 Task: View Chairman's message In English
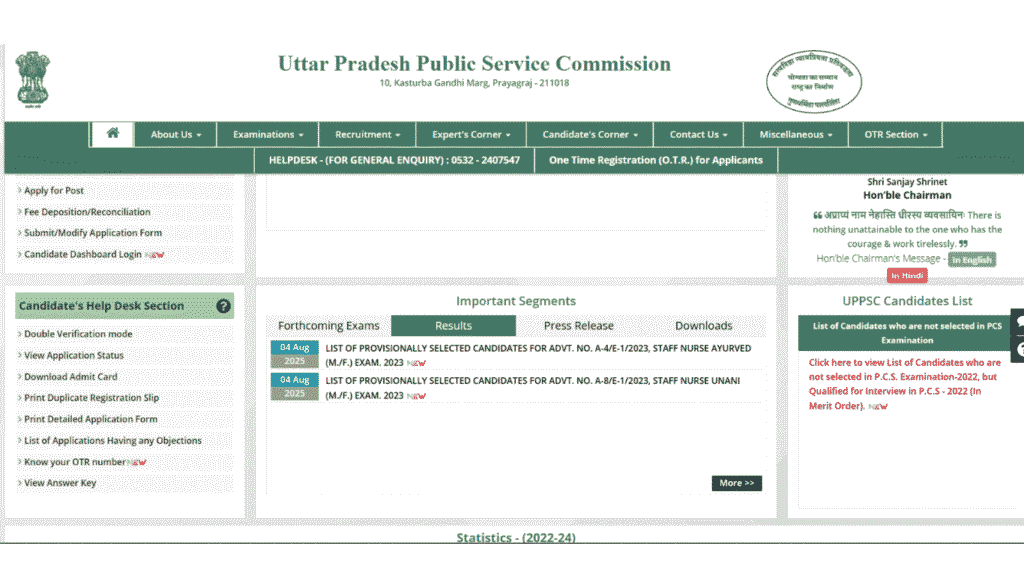[x=972, y=259]
